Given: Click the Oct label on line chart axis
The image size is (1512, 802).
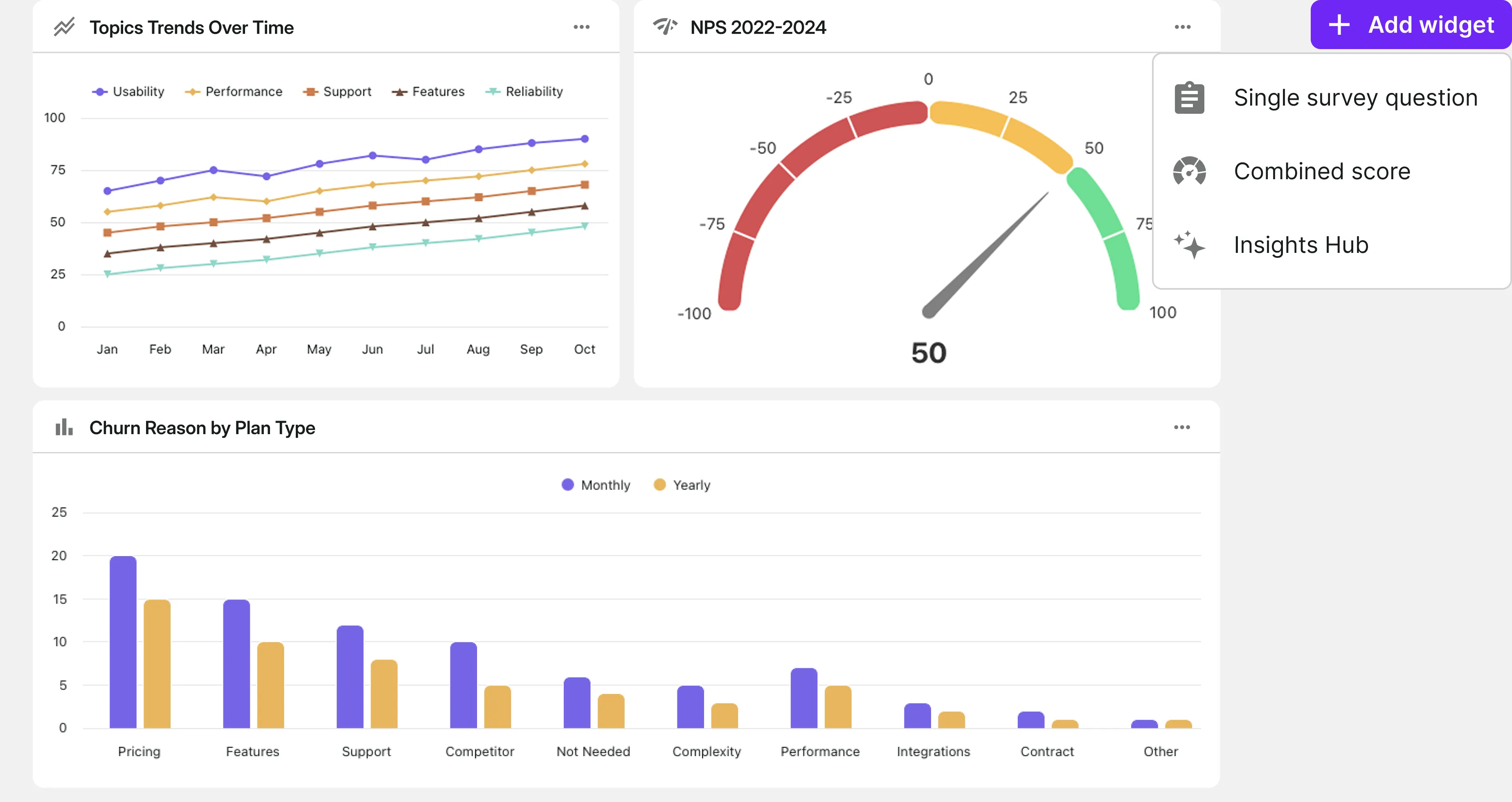Looking at the screenshot, I should pos(585,349).
